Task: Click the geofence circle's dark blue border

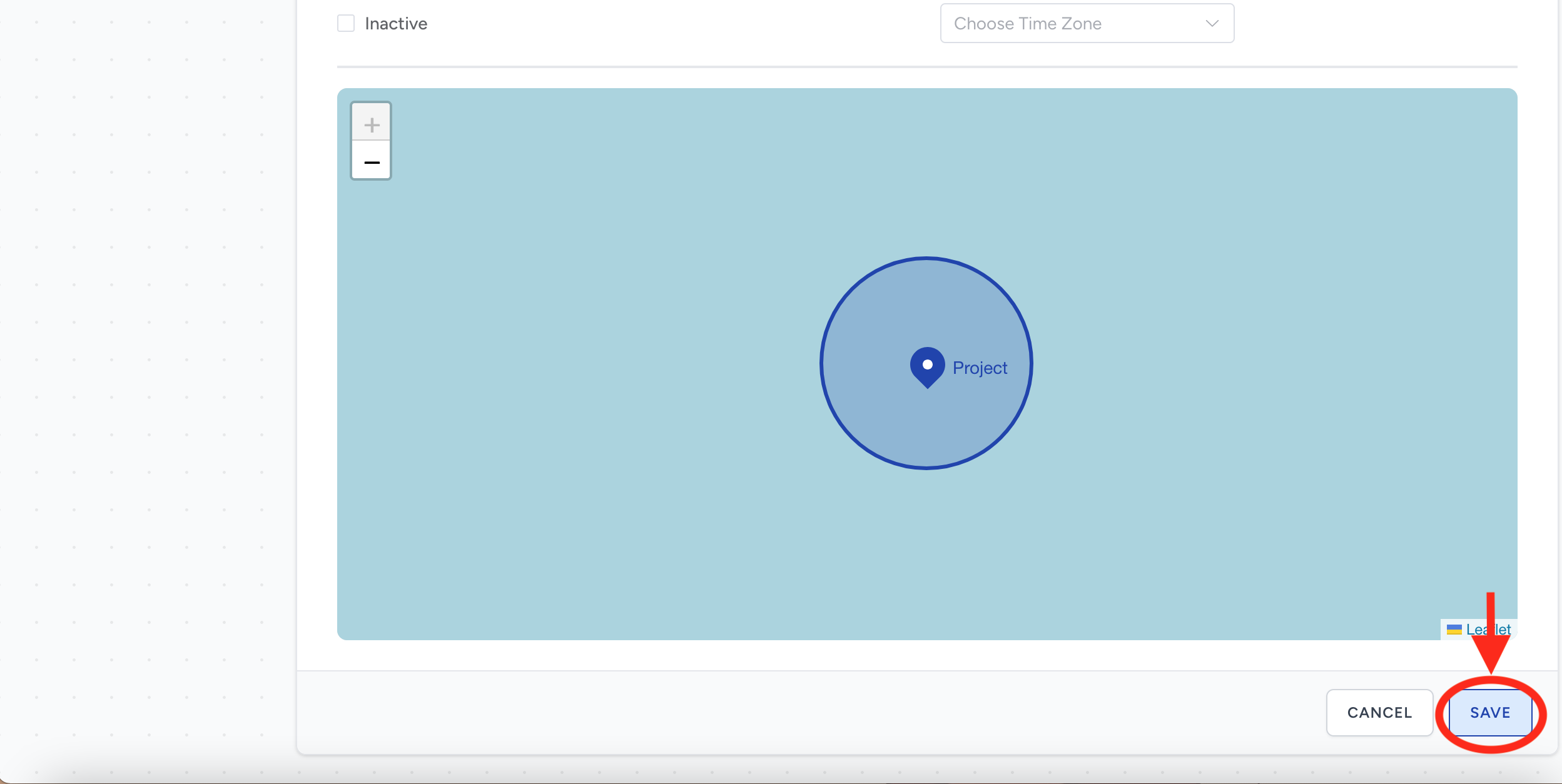Action: coord(822,363)
